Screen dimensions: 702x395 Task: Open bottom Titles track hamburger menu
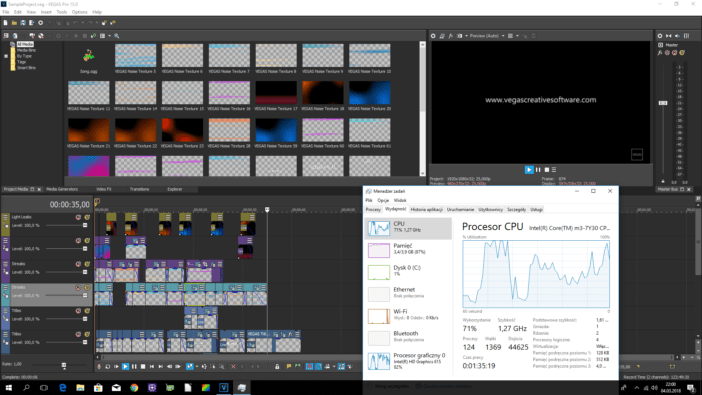[5, 334]
